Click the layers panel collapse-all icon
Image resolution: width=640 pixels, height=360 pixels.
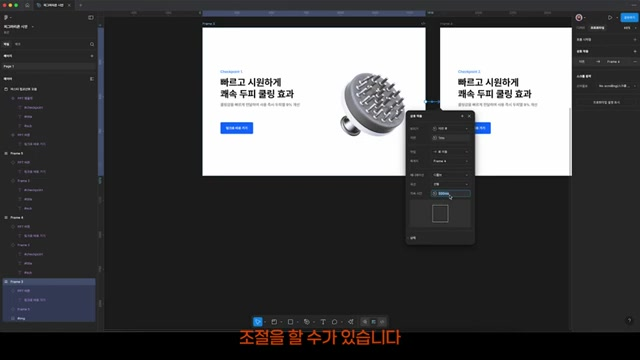point(92,79)
